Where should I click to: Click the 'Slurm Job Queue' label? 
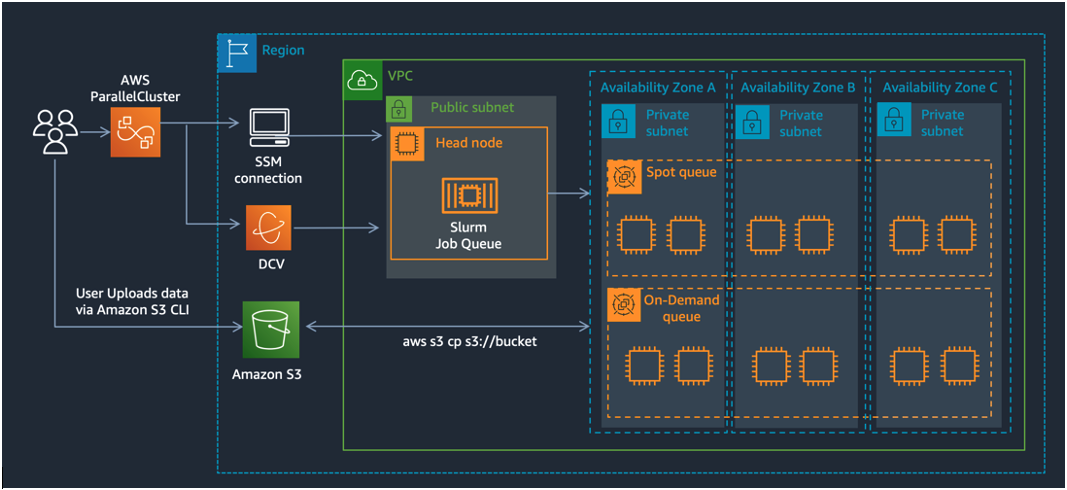pos(468,235)
